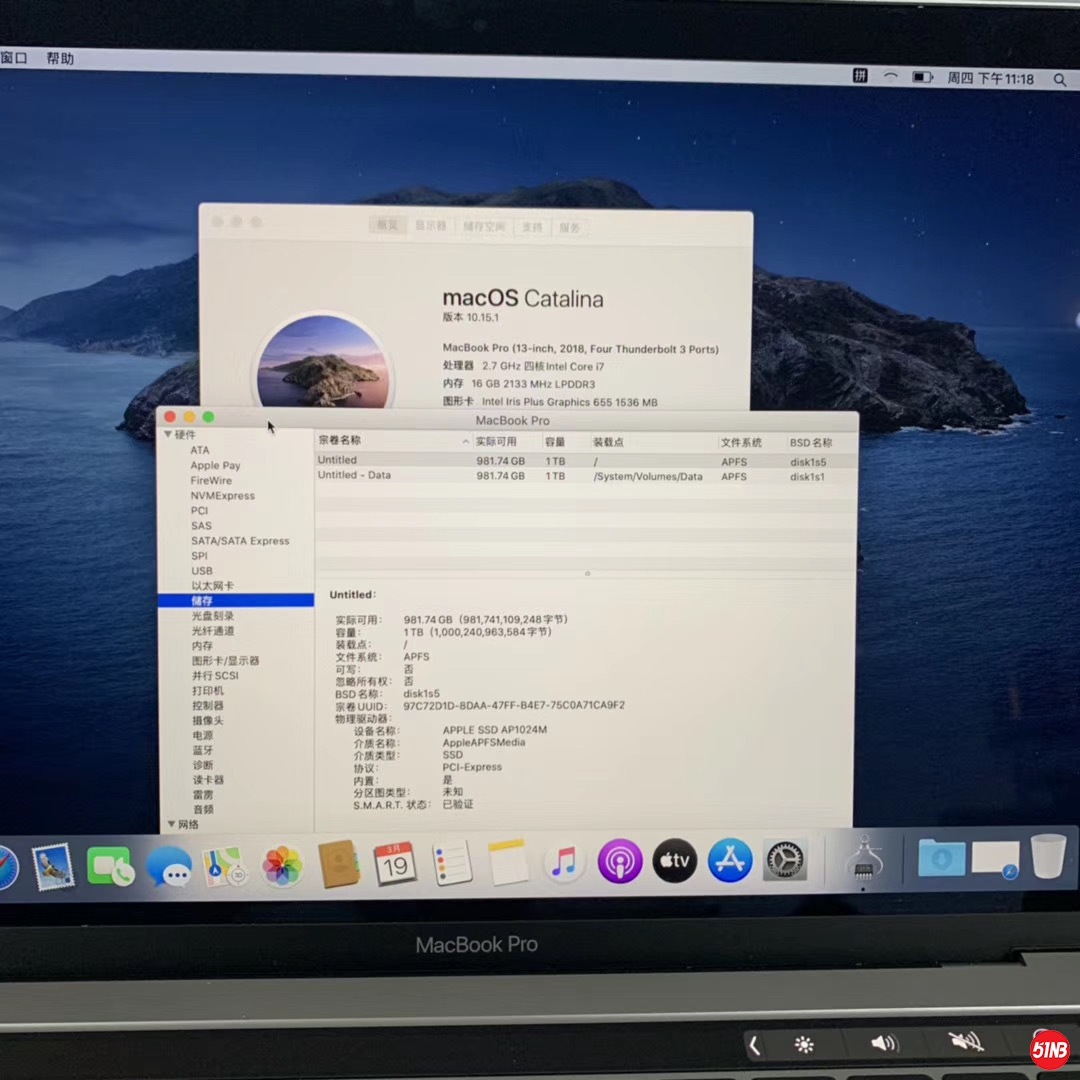Switch to the 储存空间 tab

click(484, 227)
